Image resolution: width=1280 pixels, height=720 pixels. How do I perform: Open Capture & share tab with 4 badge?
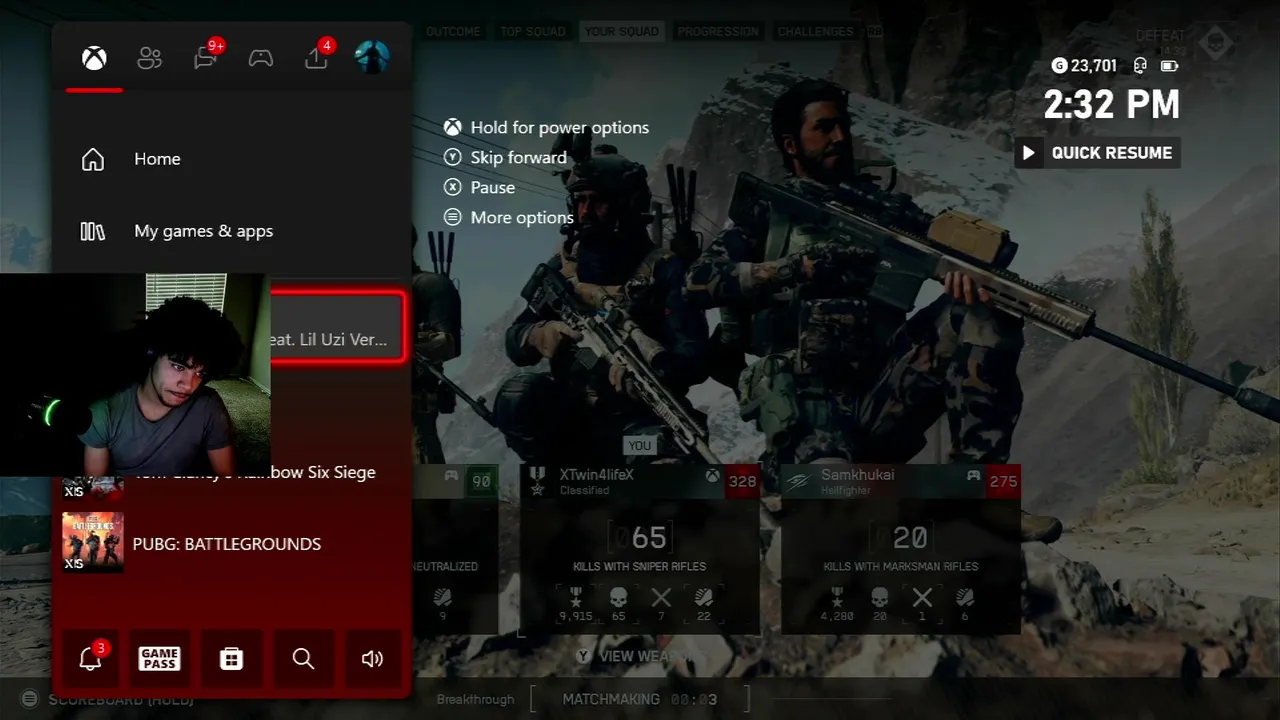[x=317, y=57]
